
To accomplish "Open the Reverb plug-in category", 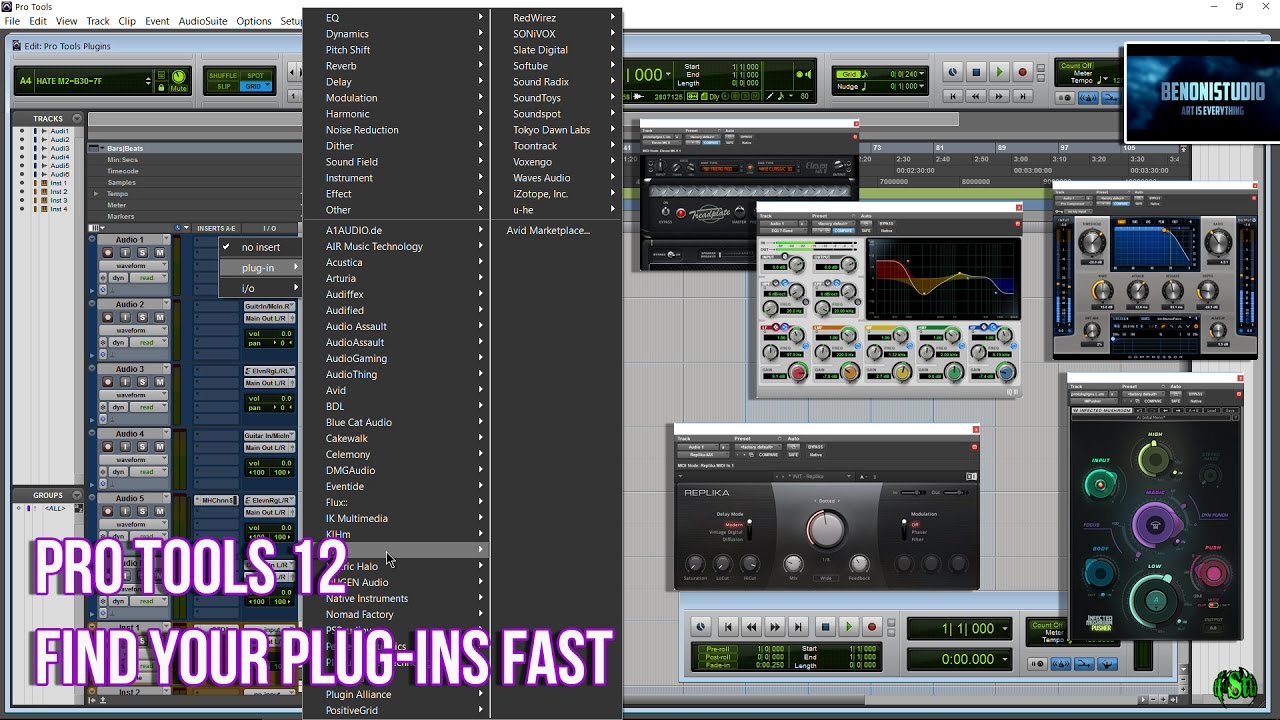I will point(396,66).
